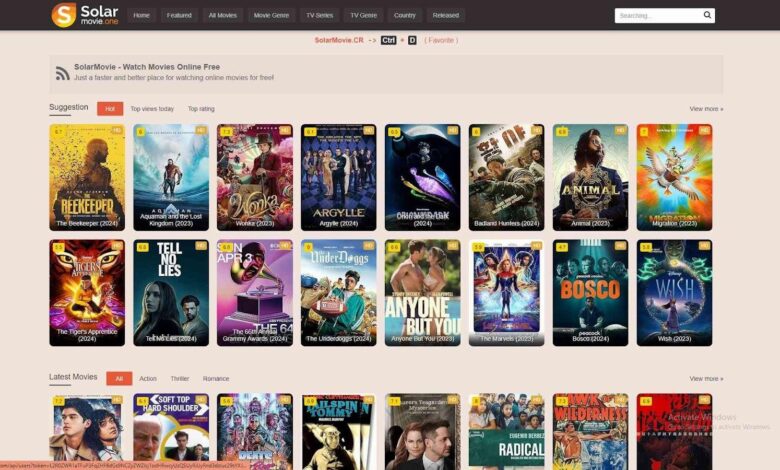Open the Home menu item
Screen dimensions: 780x470
coord(141,15)
